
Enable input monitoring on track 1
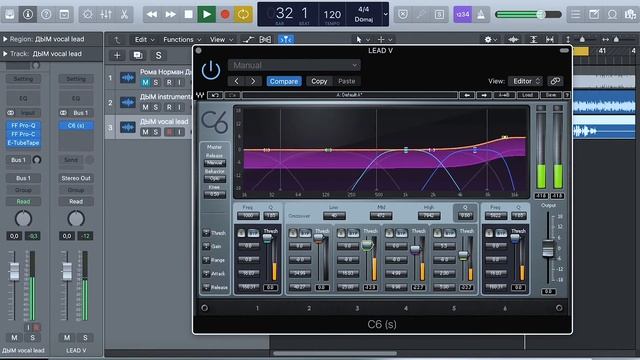click(x=179, y=82)
